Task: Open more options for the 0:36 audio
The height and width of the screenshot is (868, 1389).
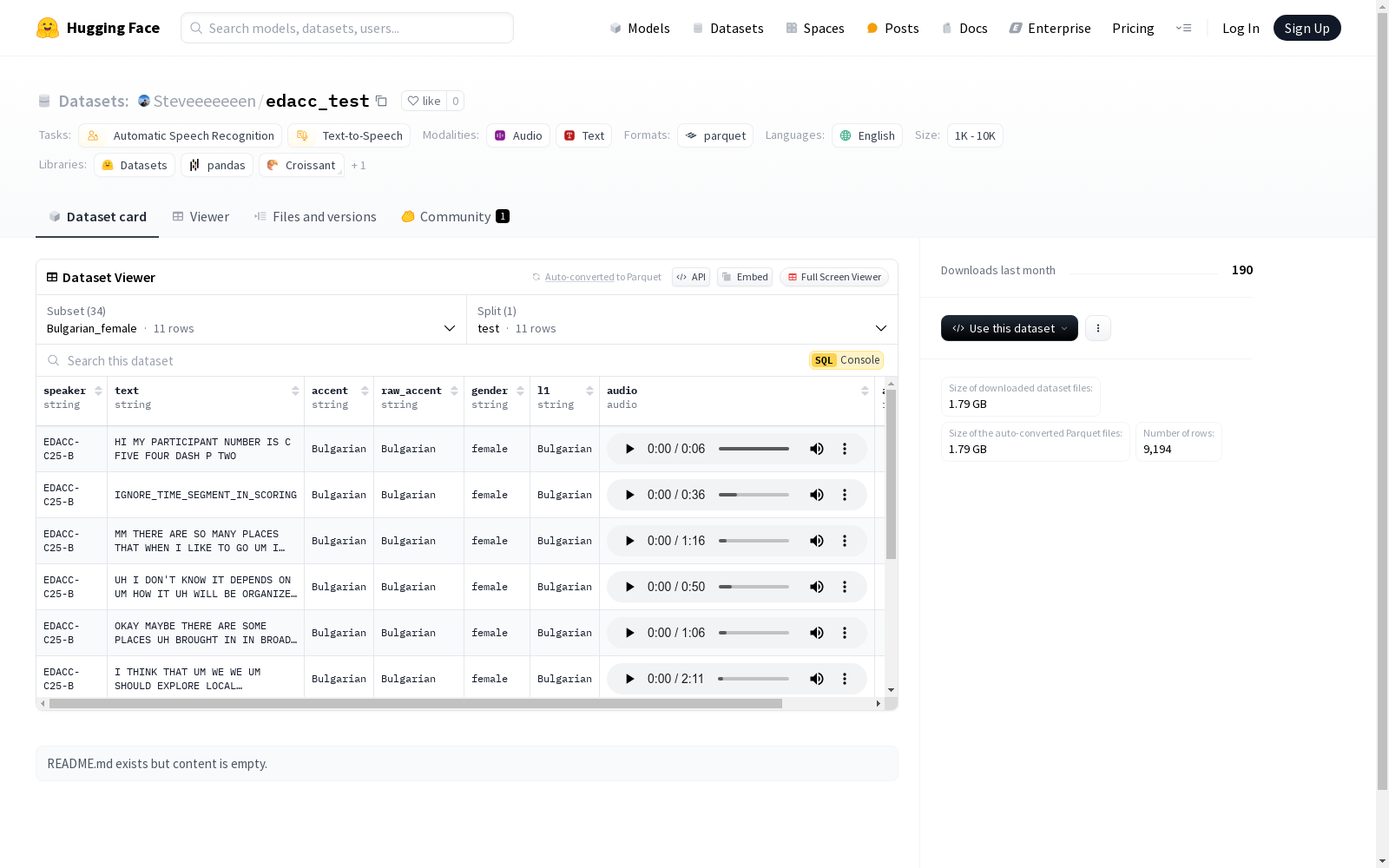Action: 845,495
